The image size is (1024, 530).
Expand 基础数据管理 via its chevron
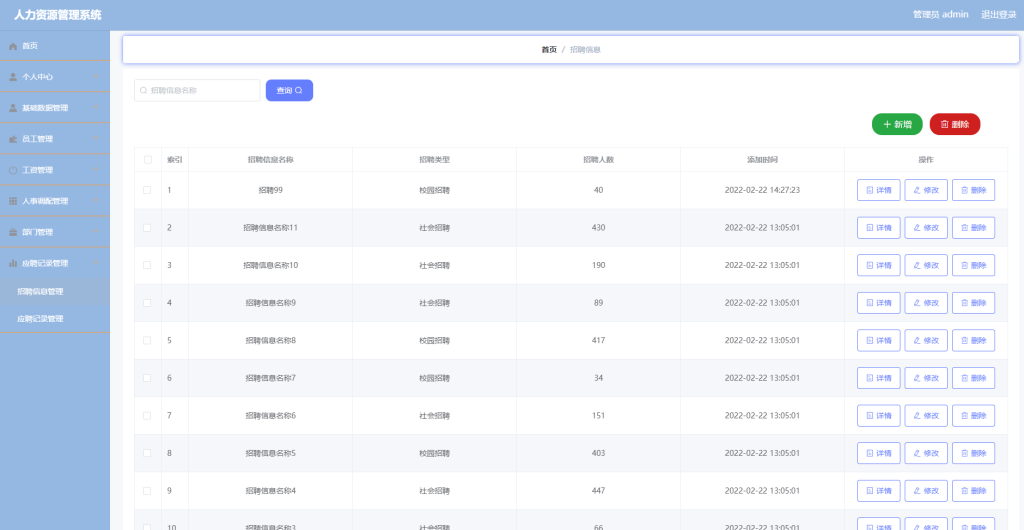tap(97, 108)
